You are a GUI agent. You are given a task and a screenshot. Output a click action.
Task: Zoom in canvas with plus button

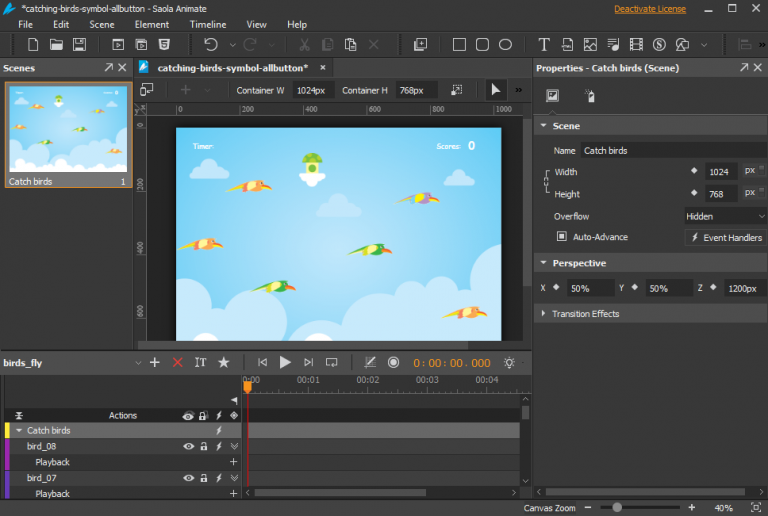click(x=692, y=507)
